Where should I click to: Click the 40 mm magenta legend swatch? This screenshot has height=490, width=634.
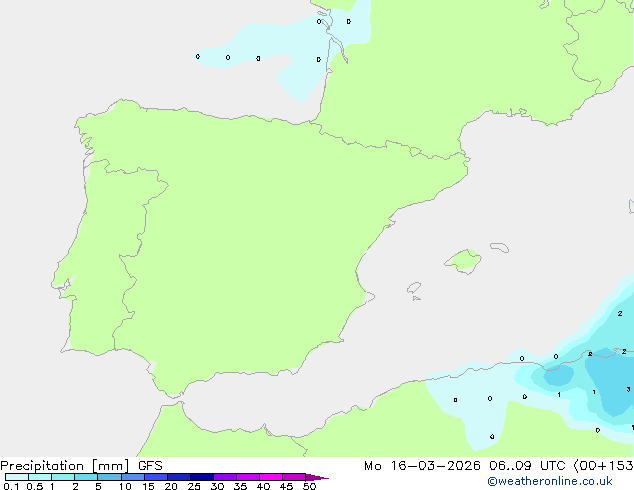(x=271, y=477)
